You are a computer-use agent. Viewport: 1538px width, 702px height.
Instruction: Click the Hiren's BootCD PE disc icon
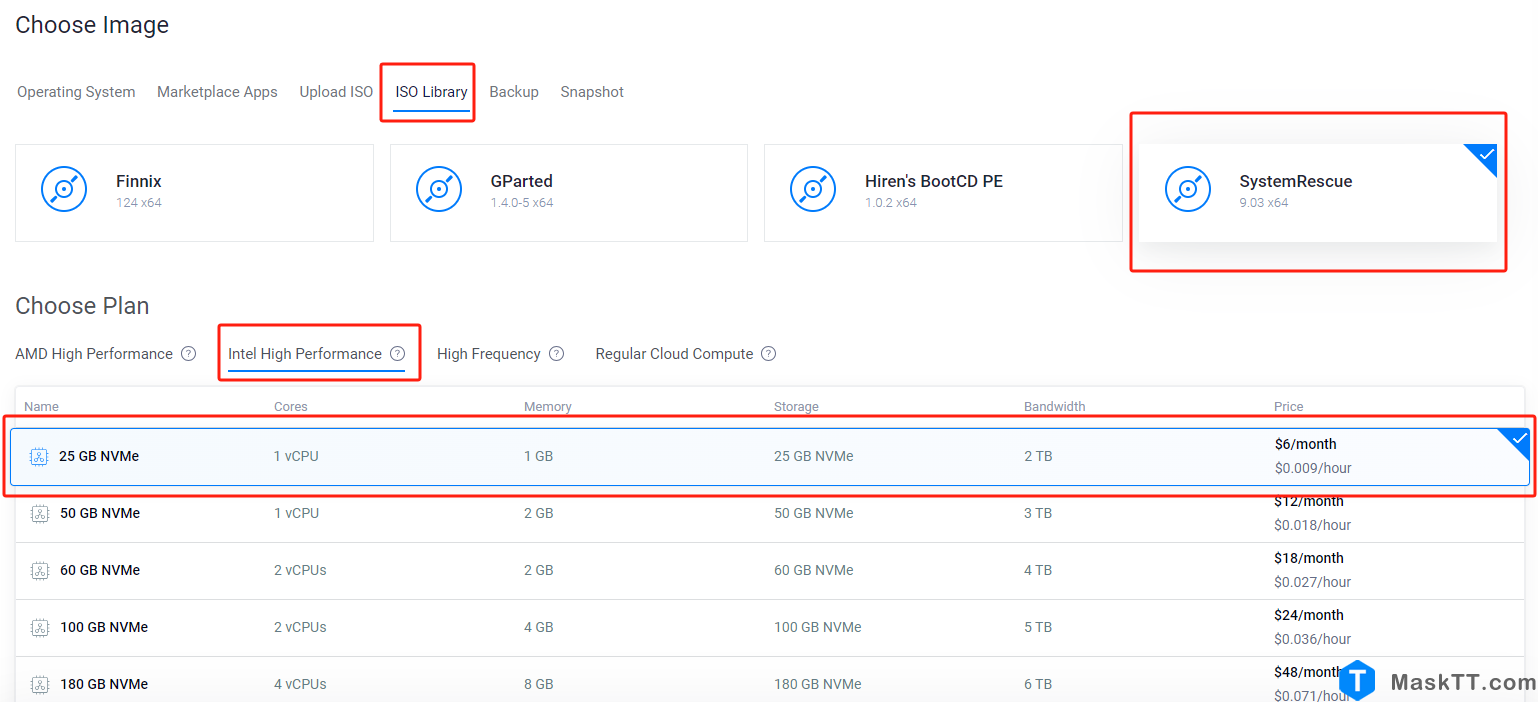click(x=812, y=189)
